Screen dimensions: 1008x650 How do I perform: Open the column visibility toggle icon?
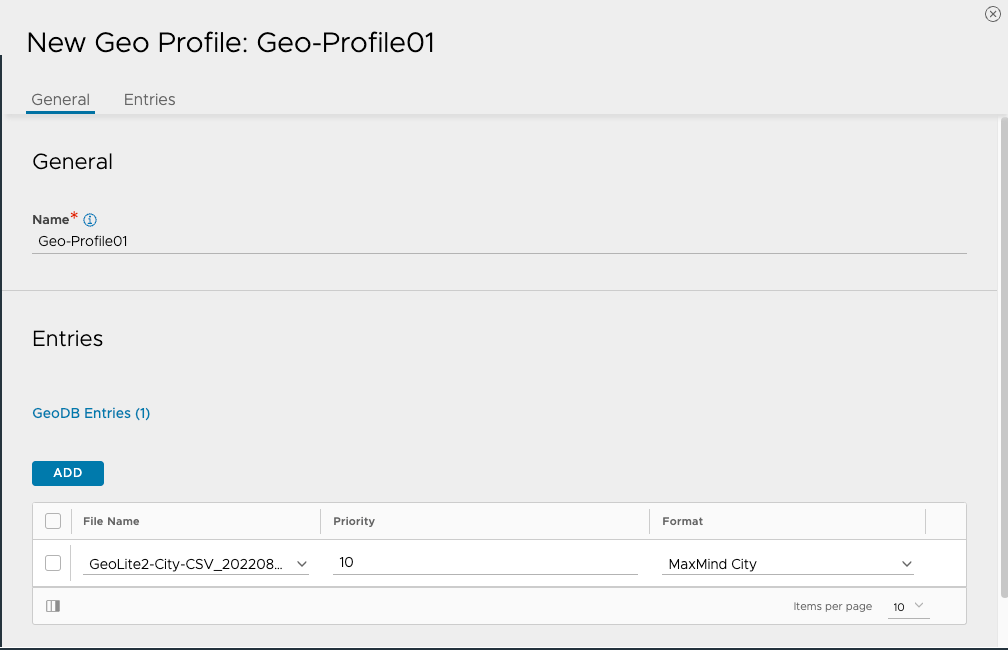pos(53,606)
